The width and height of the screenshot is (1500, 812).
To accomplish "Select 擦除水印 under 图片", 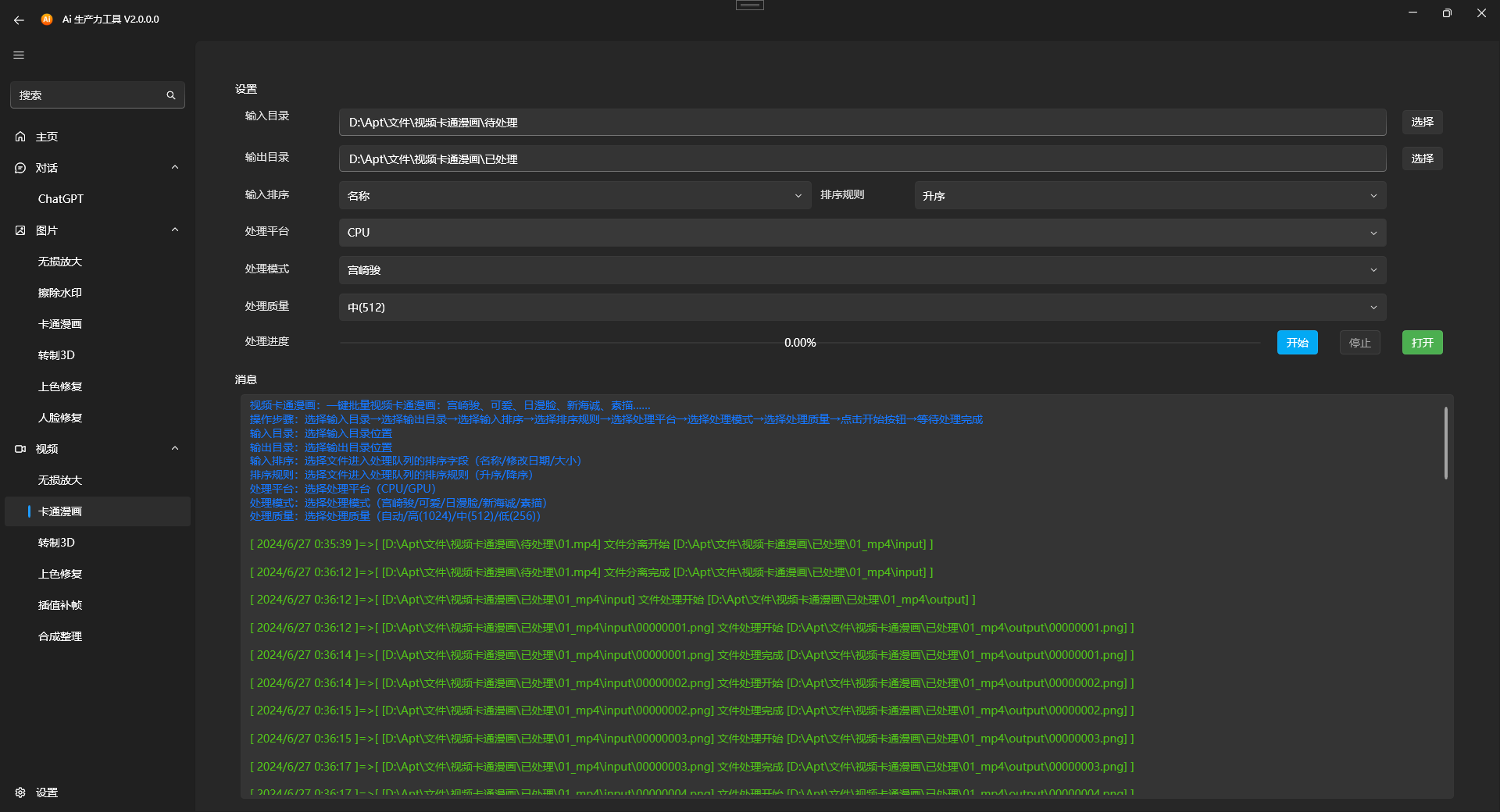I will [98, 293].
